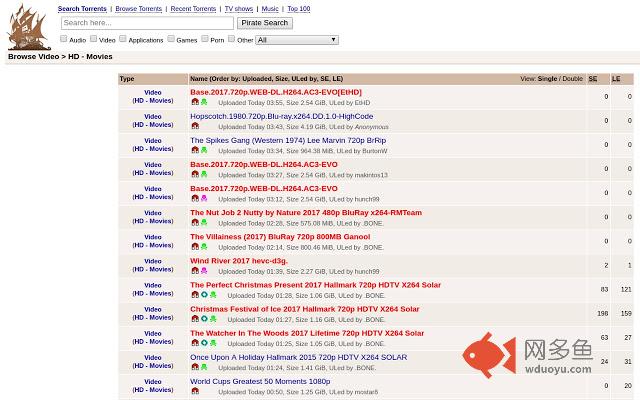Viewport: 640px width, 400px height.
Task: Click HD - Movies link in Wind River row
Action: click(x=153, y=269)
